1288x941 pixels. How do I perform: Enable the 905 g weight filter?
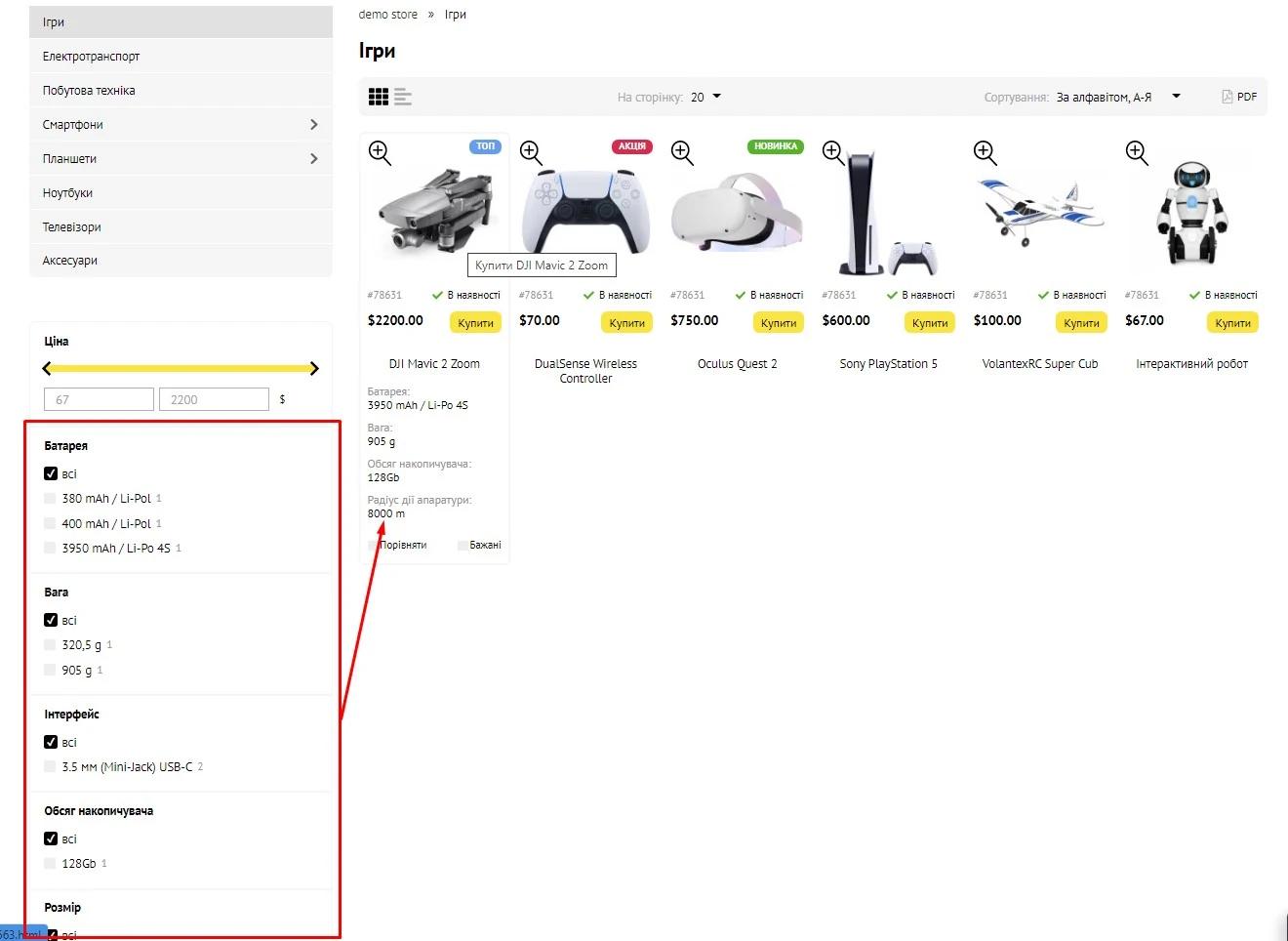[51, 671]
